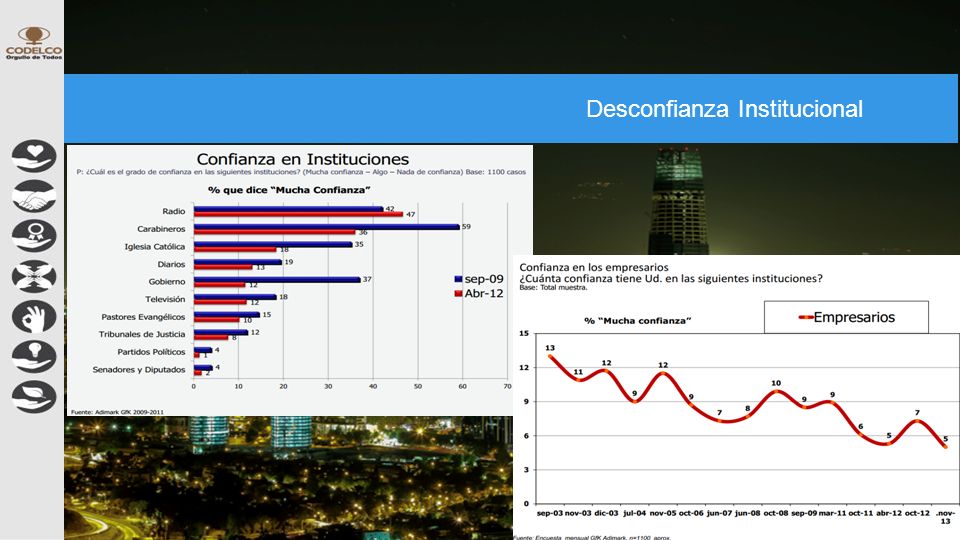Select the converging arrows sidebar icon
Viewport: 960px width, 540px height.
coord(34,276)
